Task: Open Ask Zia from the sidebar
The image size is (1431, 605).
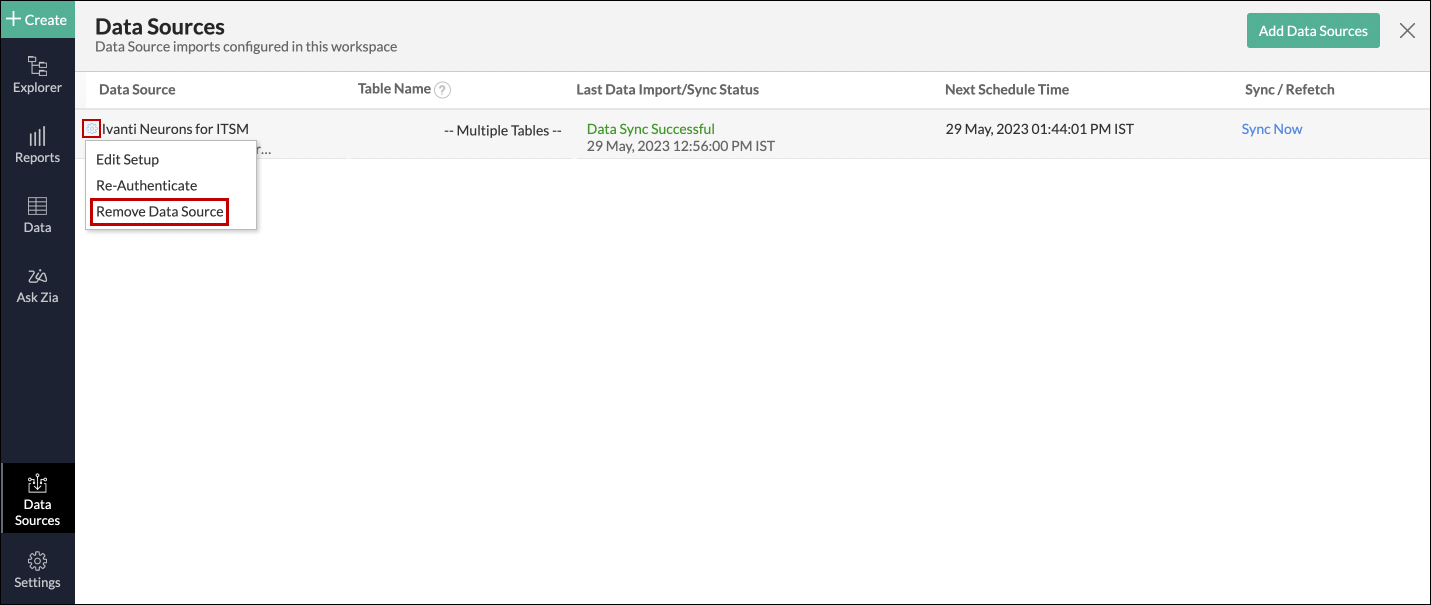Action: (x=37, y=285)
